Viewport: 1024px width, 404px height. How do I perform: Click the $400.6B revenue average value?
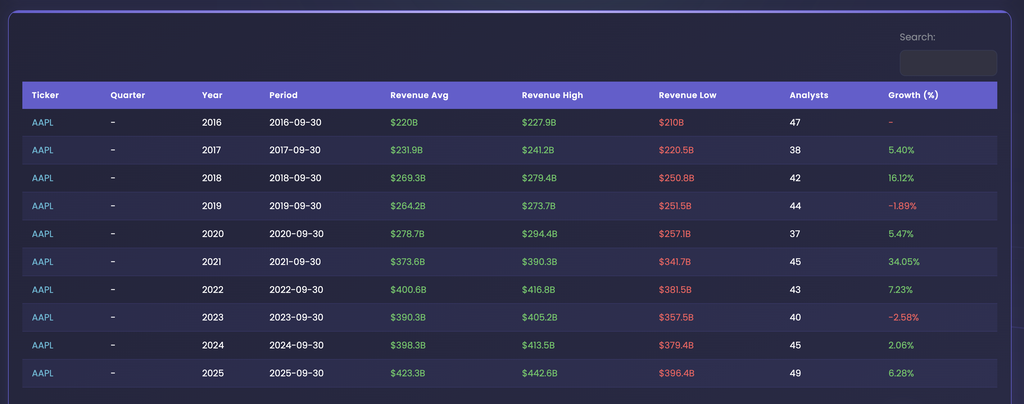[x=409, y=290]
